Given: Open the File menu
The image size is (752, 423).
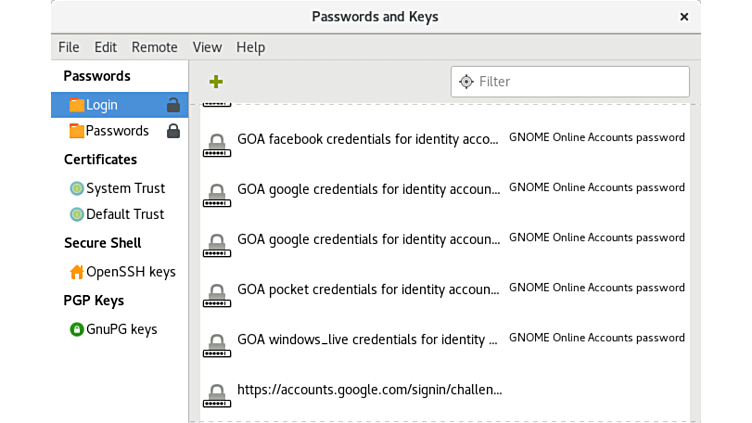Looking at the screenshot, I should click(x=68, y=47).
